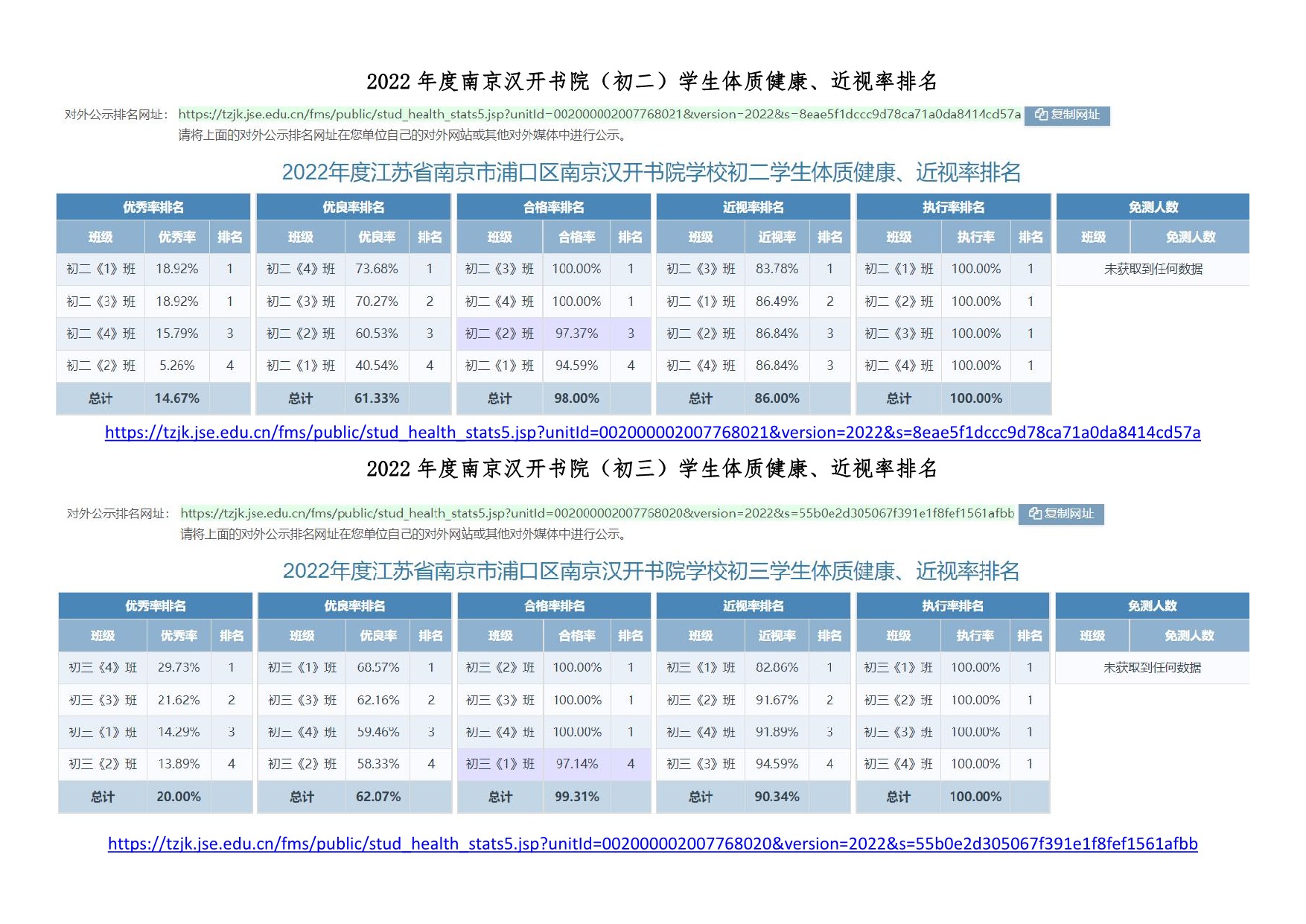Click the 21.62% cell for 初三《3》班
Viewport: 1306px width, 924px height.
click(179, 700)
